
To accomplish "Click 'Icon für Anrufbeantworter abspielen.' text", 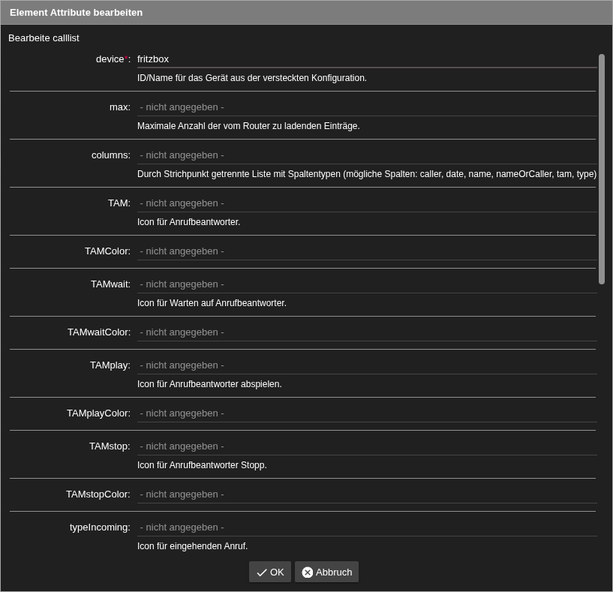I will click(209, 384).
